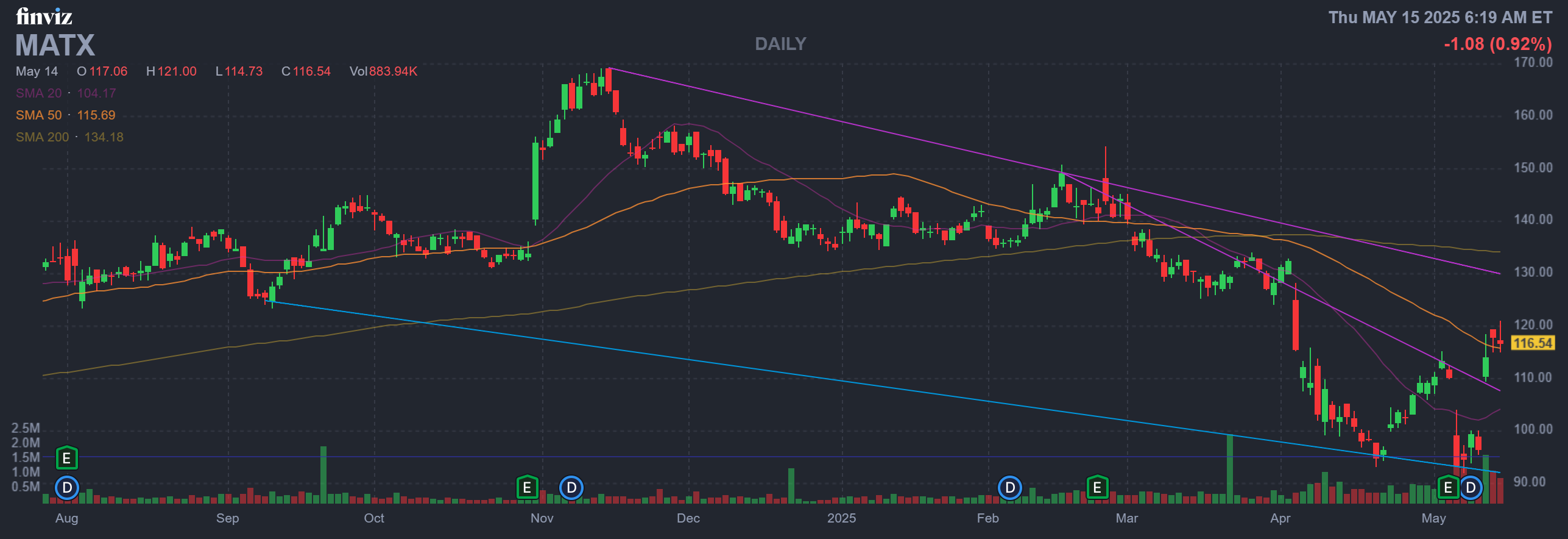Click the Sep month label
This screenshot has height=539, width=1568.
click(227, 518)
